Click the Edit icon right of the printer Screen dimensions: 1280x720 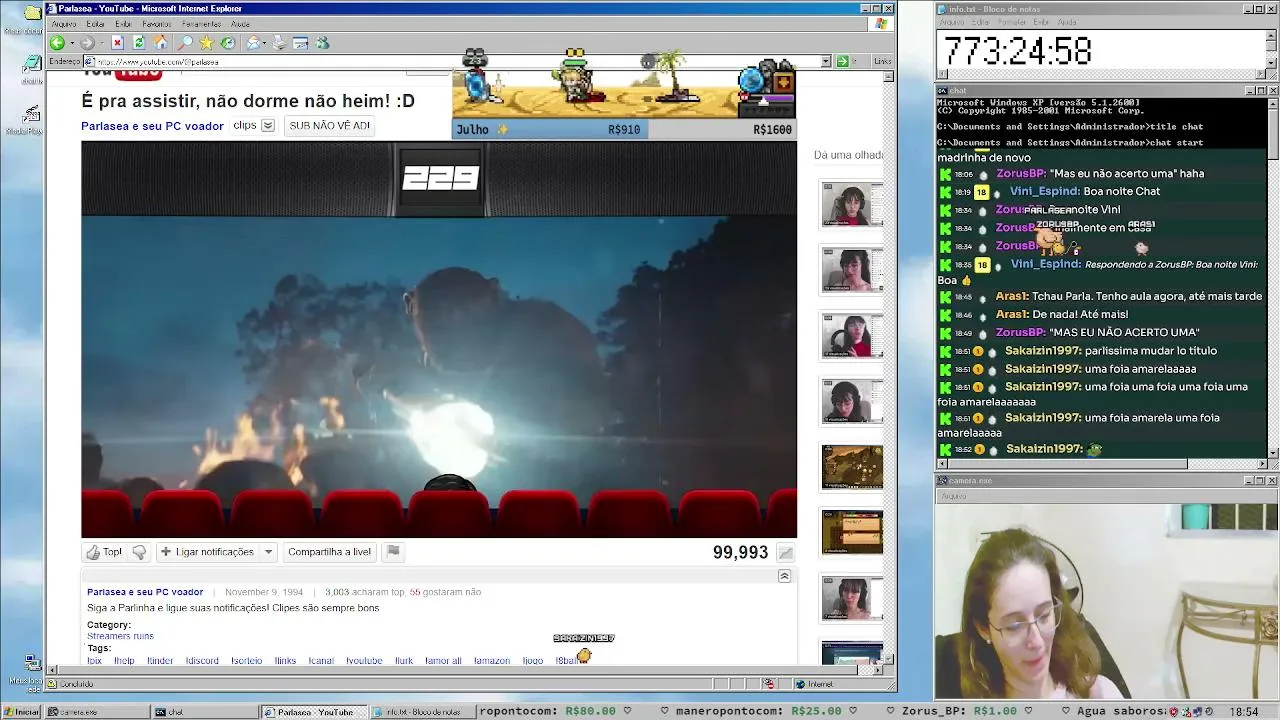300,43
